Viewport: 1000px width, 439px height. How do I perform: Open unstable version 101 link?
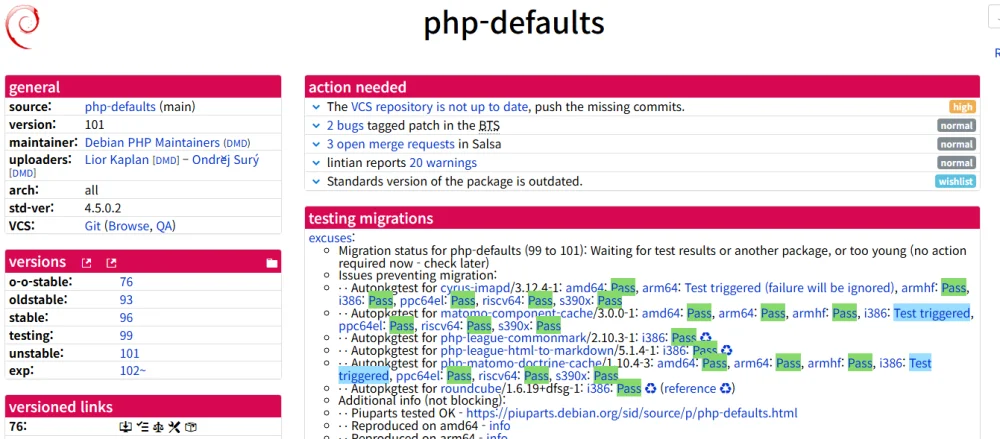tap(129, 353)
